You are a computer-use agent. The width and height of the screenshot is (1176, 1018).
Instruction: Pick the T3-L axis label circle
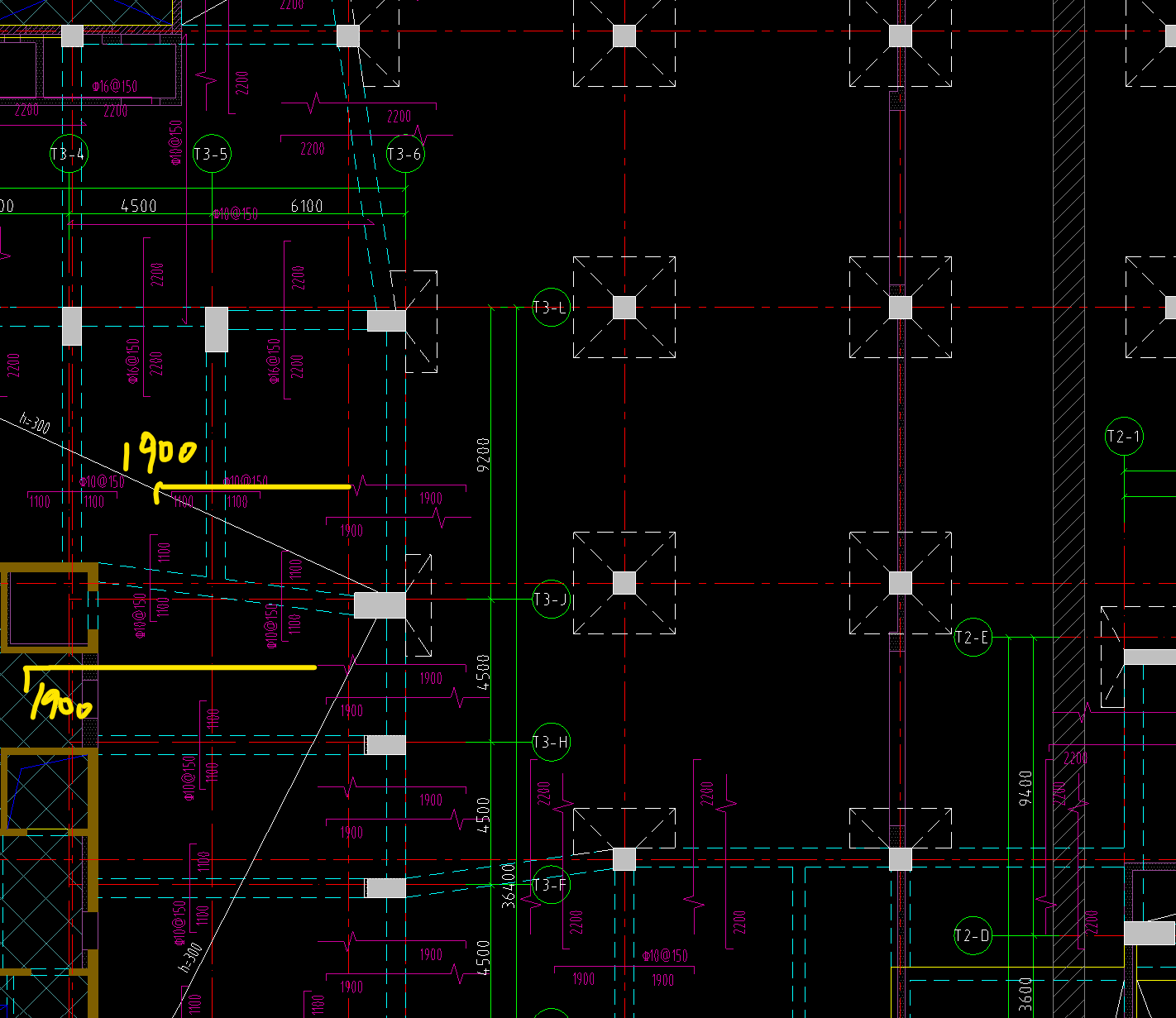(551, 308)
